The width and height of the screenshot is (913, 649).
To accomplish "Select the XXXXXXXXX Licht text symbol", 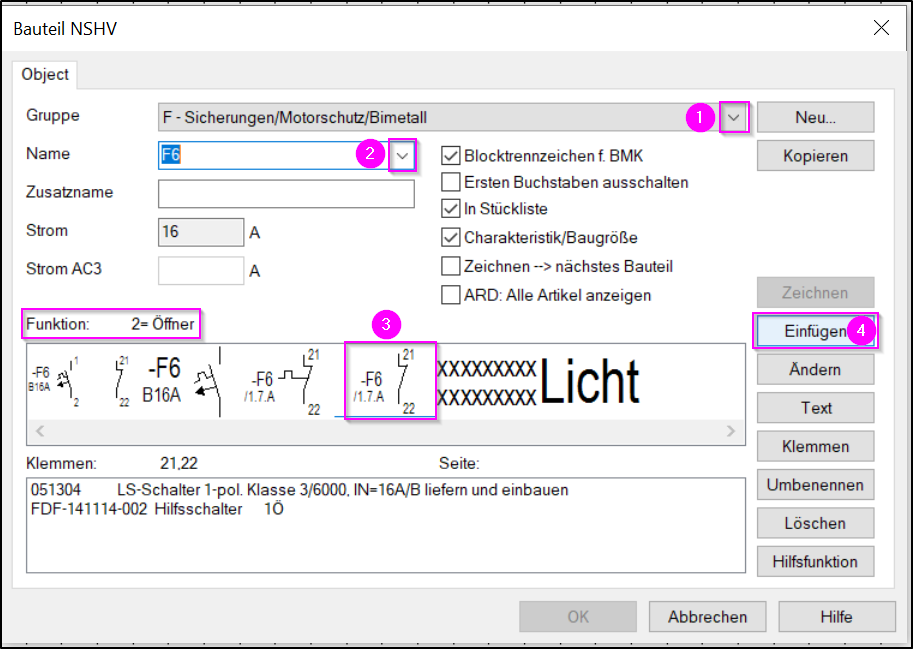I will click(539, 381).
